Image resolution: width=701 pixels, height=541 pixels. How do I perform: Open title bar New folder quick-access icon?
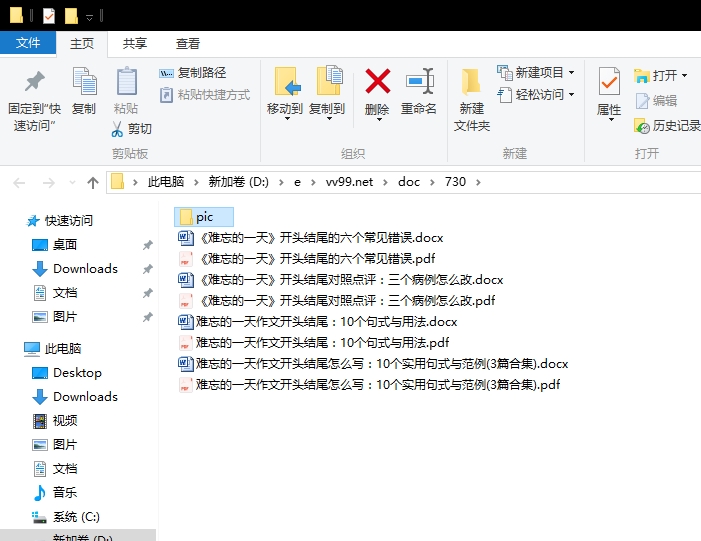pos(71,16)
